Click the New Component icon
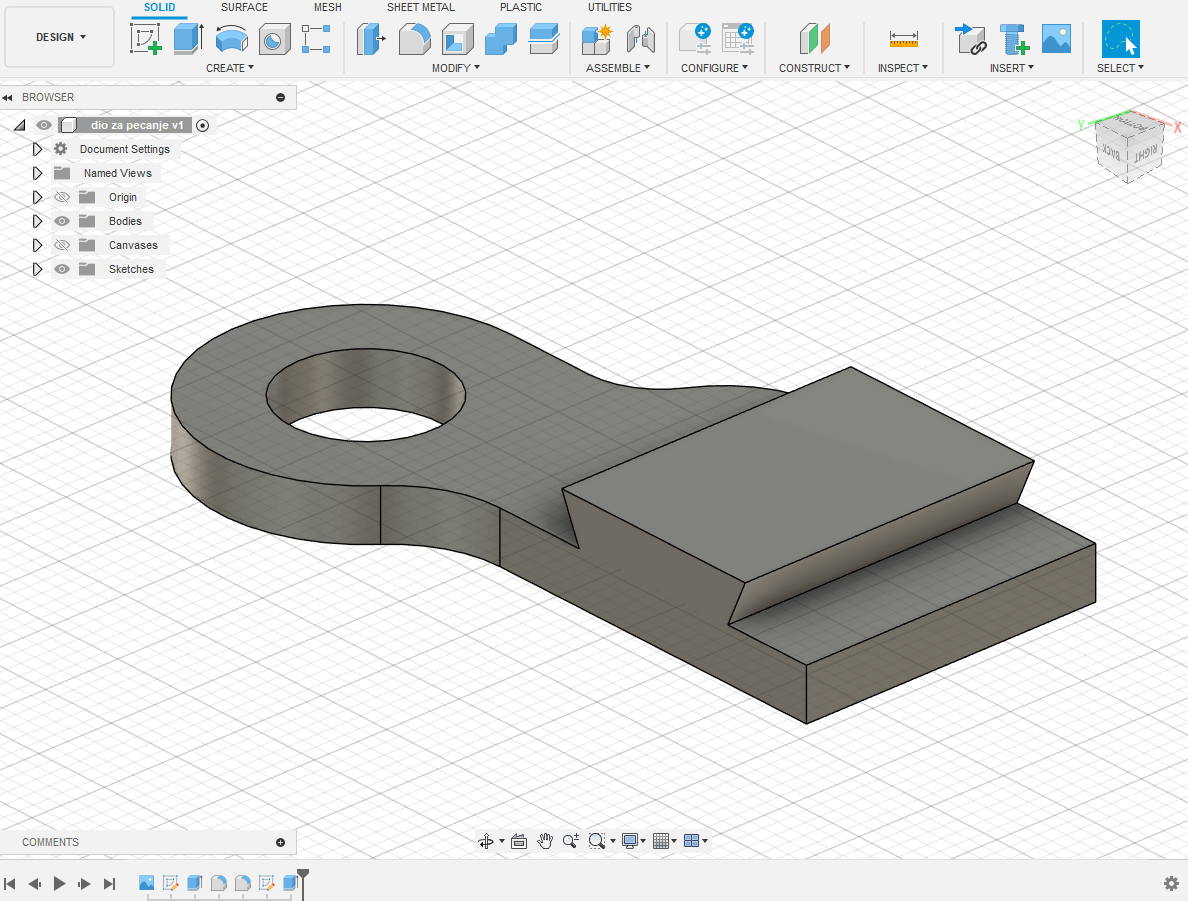The image size is (1188, 901). tap(597, 39)
